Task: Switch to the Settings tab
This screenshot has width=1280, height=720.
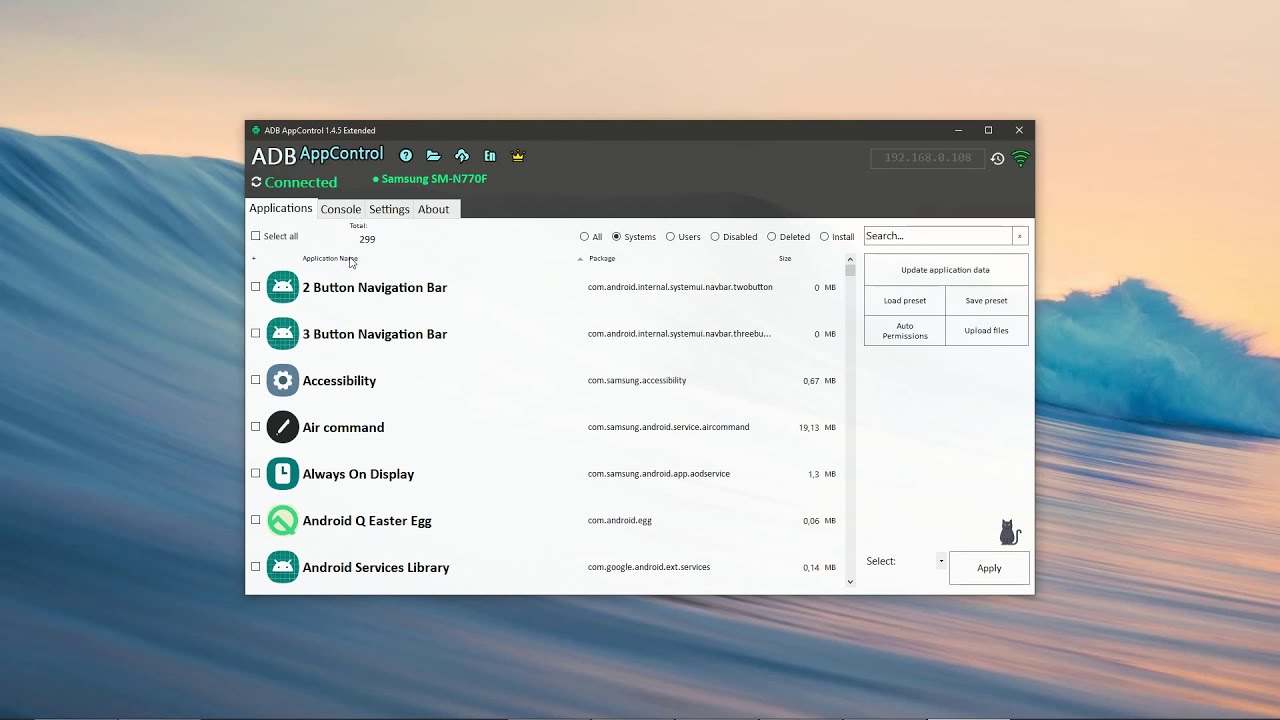Action: tap(389, 209)
